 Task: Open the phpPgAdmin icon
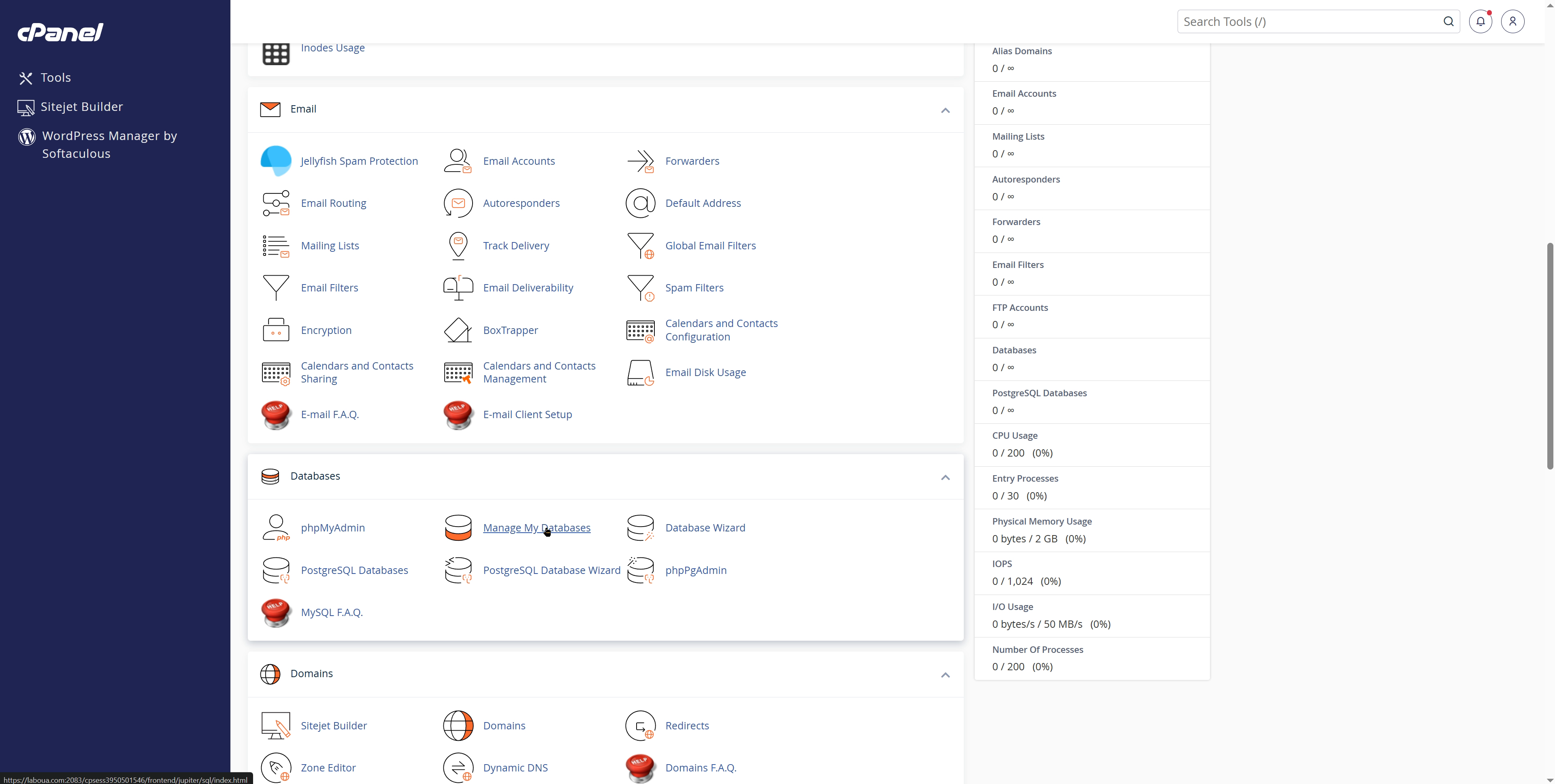click(641, 570)
